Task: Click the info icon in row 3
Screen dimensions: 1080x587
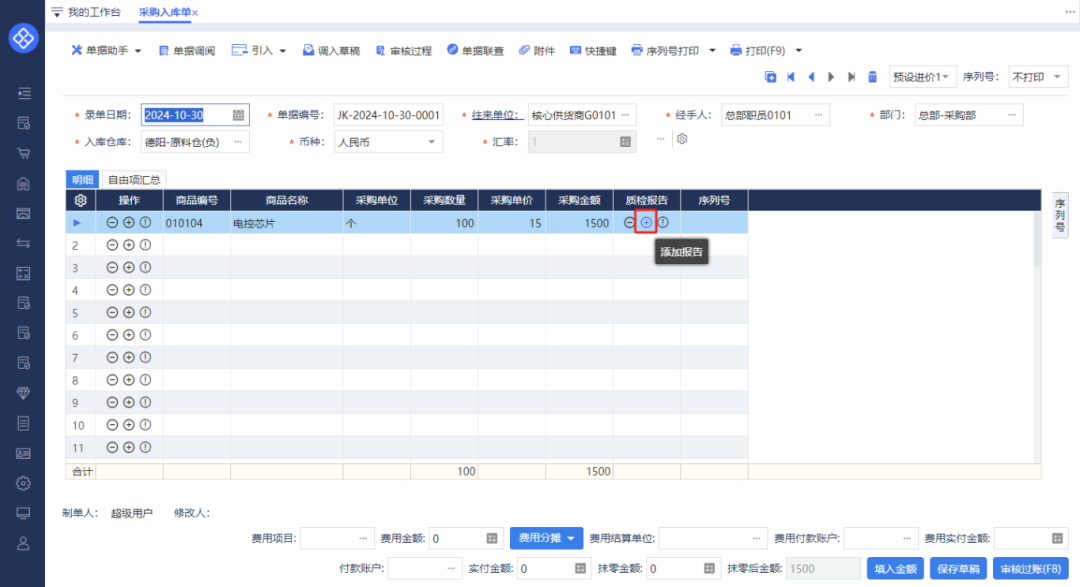Action: [145, 267]
